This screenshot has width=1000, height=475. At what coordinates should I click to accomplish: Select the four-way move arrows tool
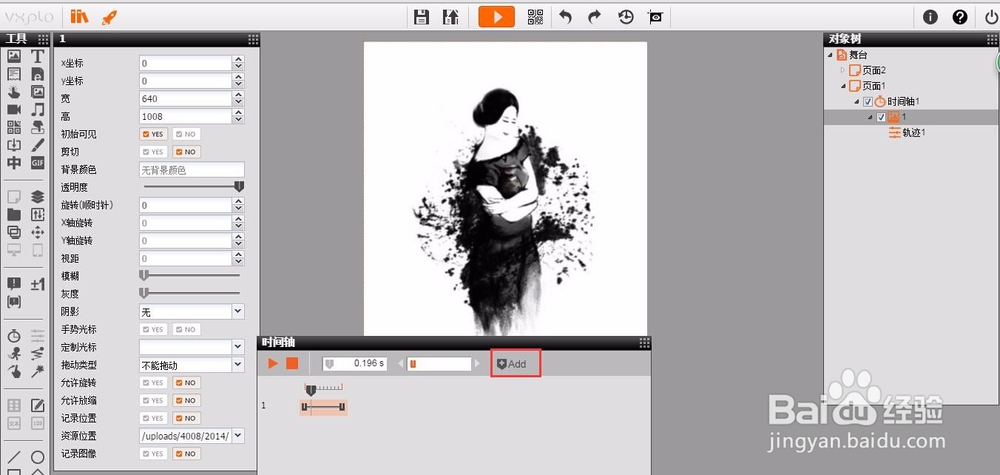(38, 232)
